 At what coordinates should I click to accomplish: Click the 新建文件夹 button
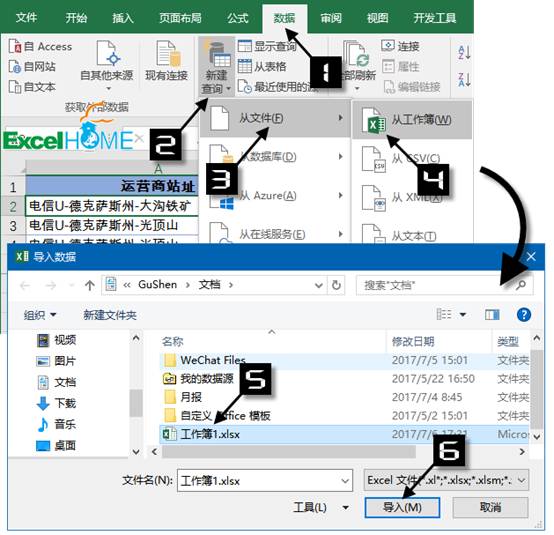click(110, 314)
